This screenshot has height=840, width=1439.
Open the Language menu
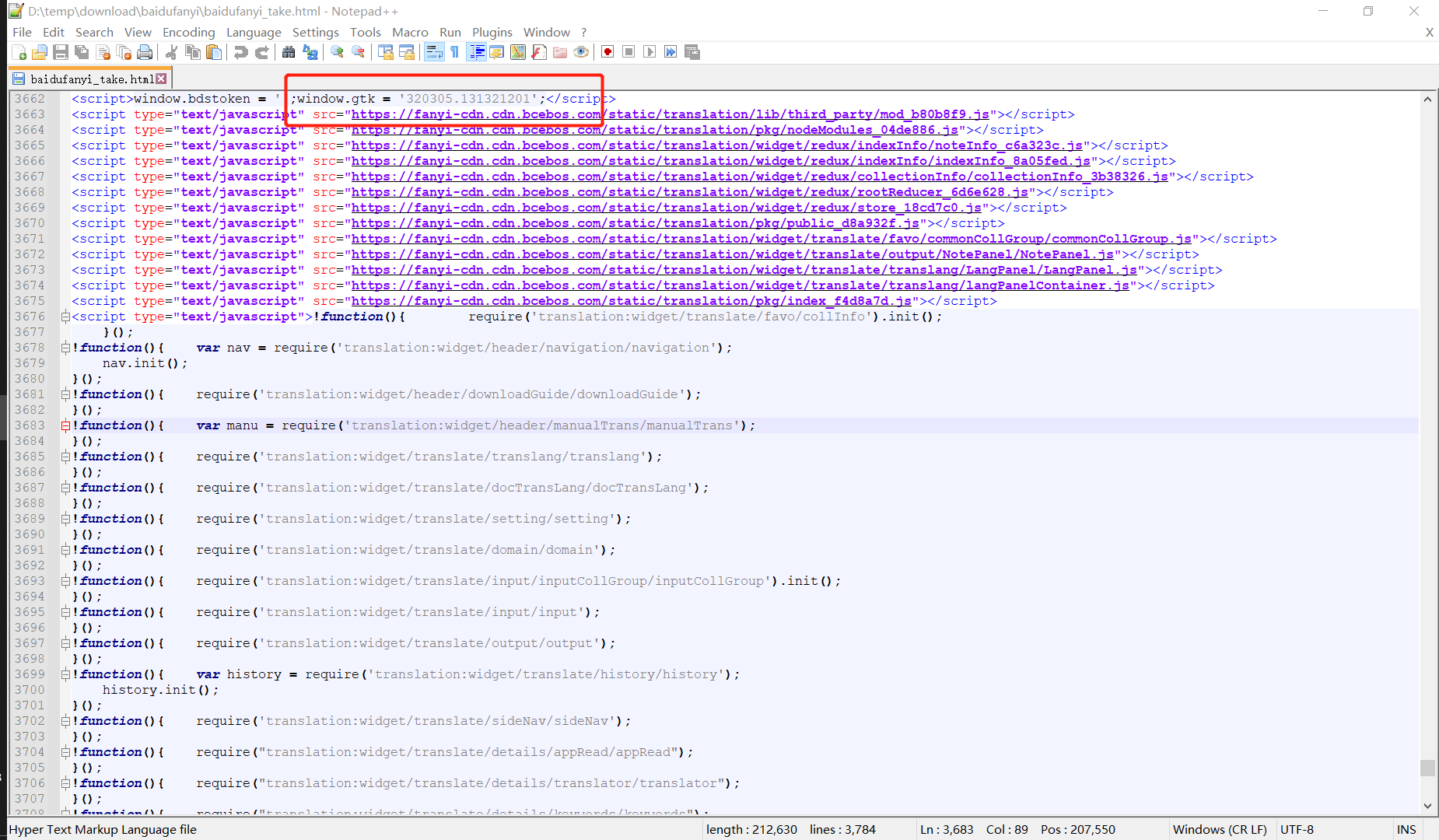click(x=254, y=32)
